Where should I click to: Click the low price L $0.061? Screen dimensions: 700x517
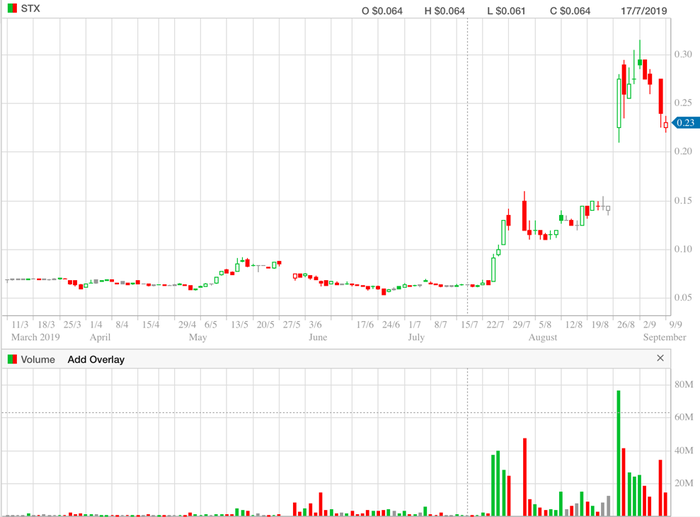tap(506, 11)
